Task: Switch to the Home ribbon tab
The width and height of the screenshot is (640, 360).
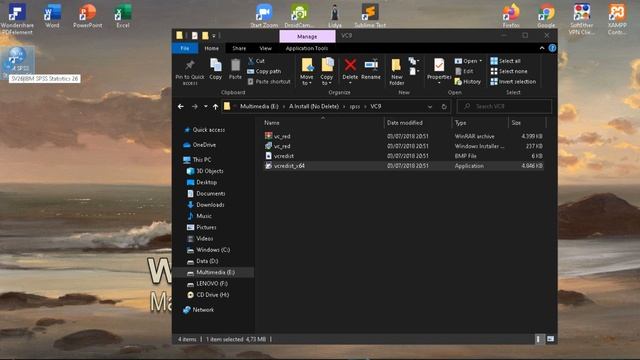Action: tap(211, 48)
